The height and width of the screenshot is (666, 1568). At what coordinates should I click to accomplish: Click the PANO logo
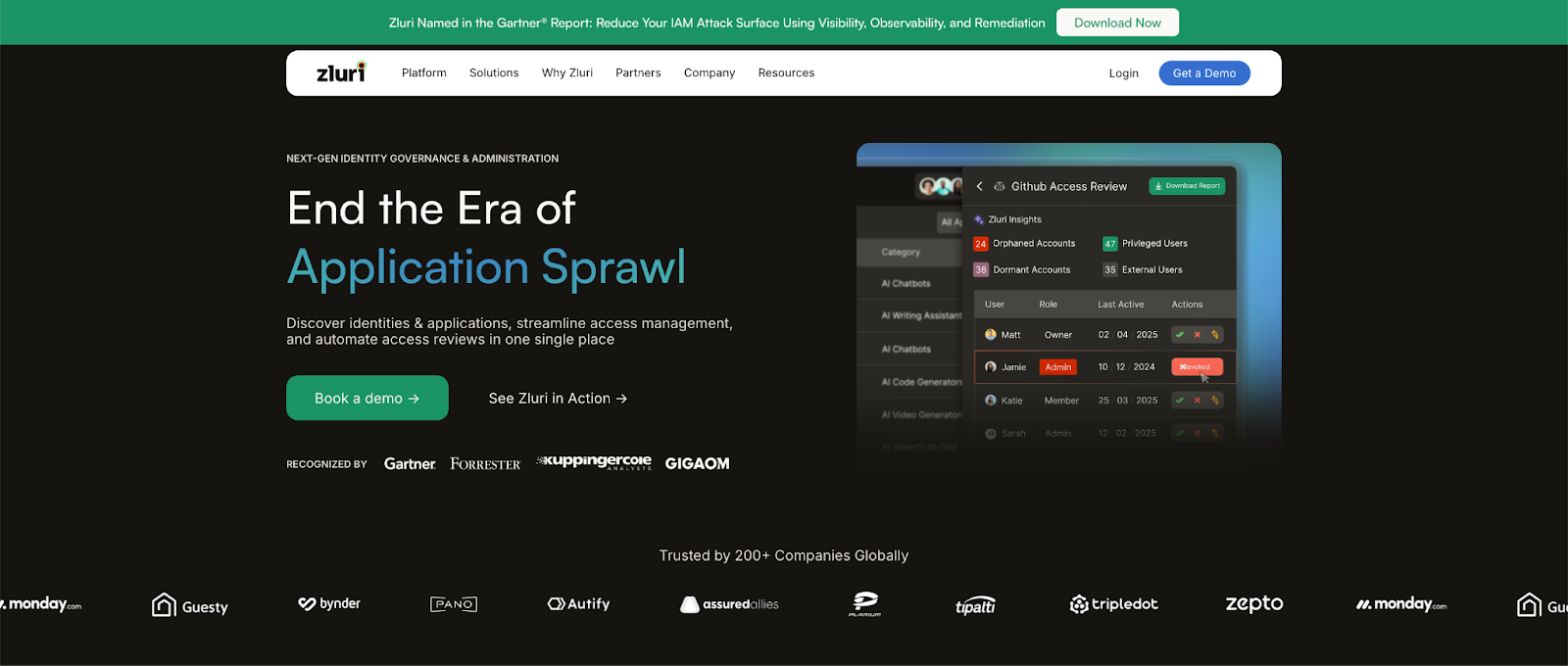pos(454,604)
